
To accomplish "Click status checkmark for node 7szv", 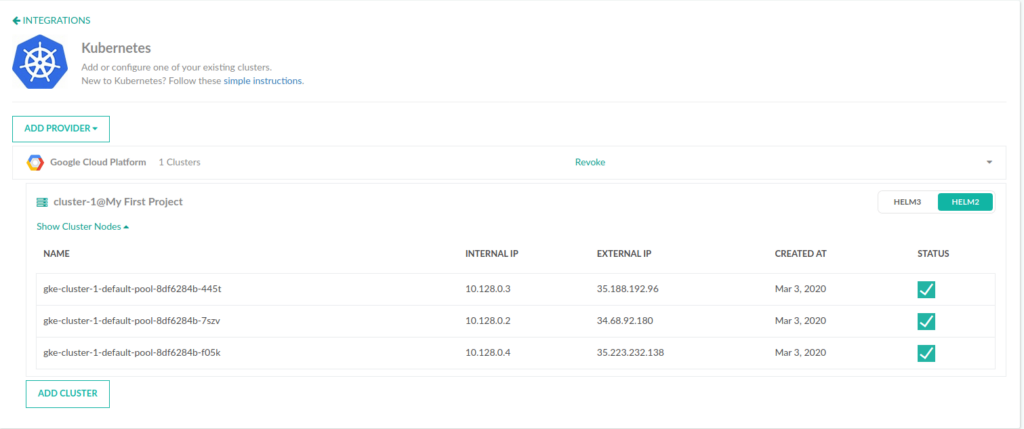I will [926, 321].
